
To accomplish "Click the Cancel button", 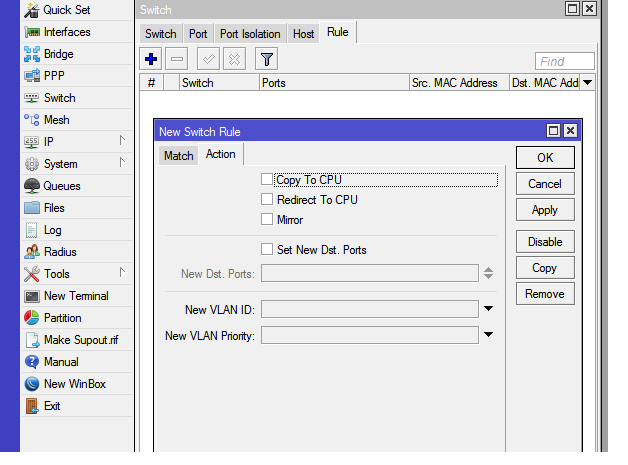I will [545, 184].
